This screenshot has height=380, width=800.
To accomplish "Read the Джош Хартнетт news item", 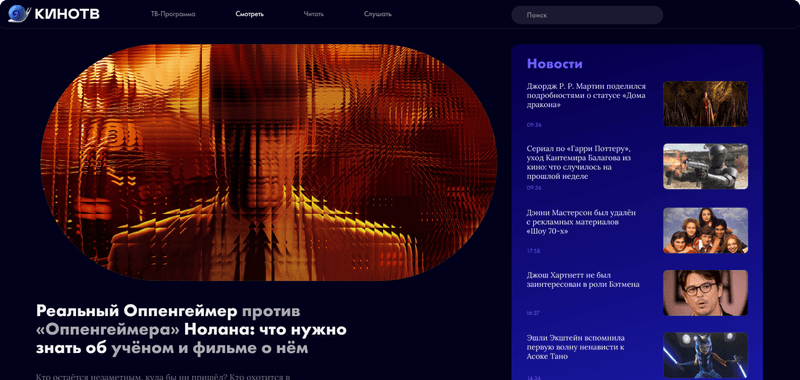I will (x=583, y=280).
